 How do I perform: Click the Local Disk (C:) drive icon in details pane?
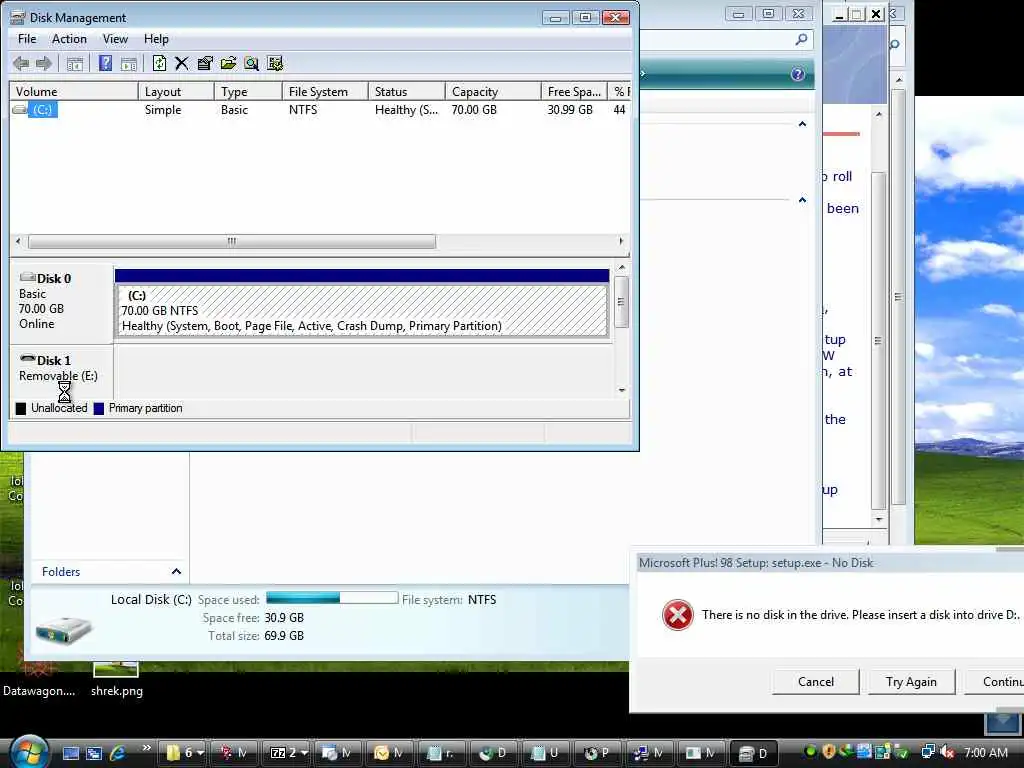pos(63,630)
